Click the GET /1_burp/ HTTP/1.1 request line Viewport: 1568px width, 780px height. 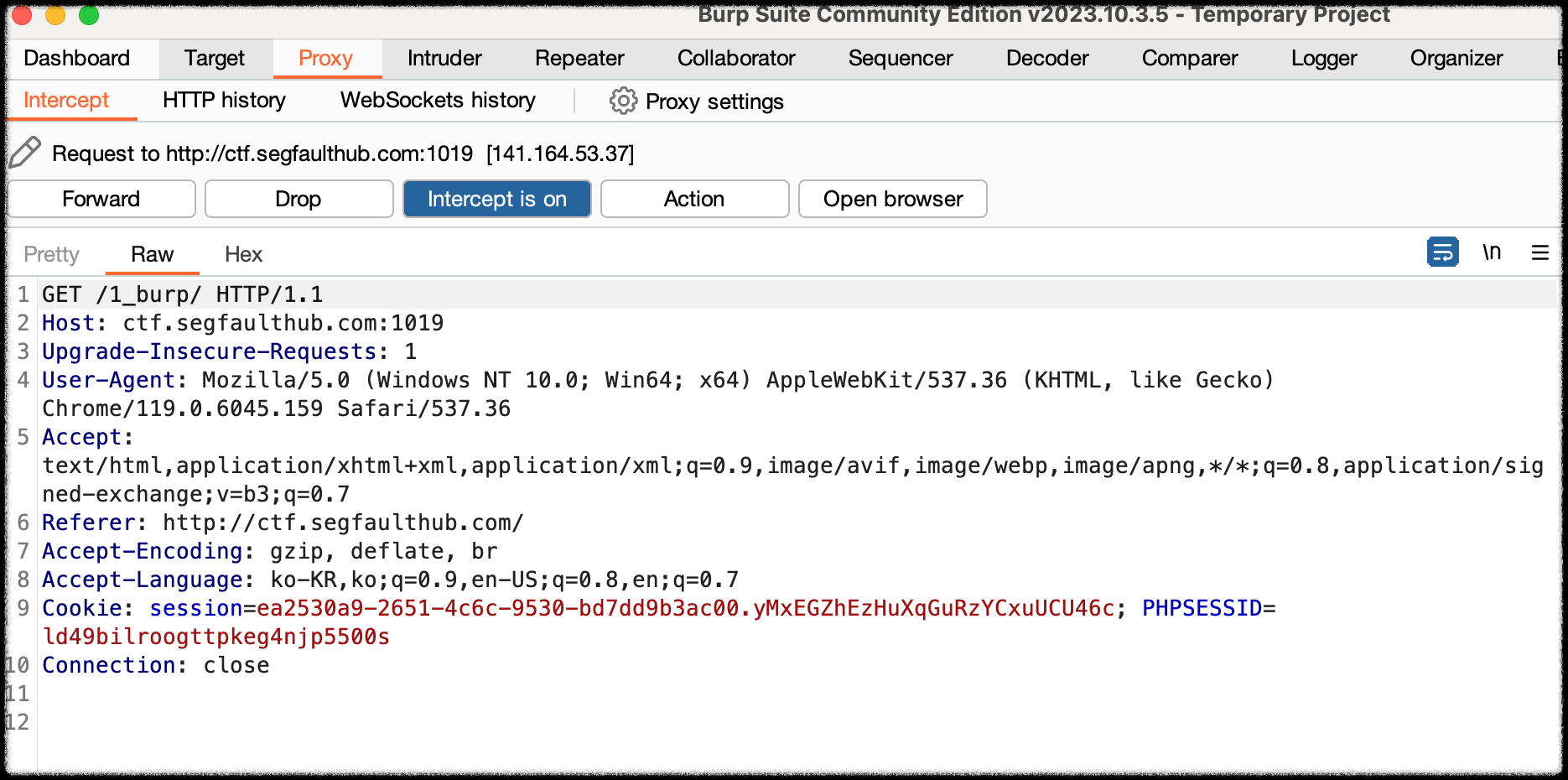coord(183,294)
